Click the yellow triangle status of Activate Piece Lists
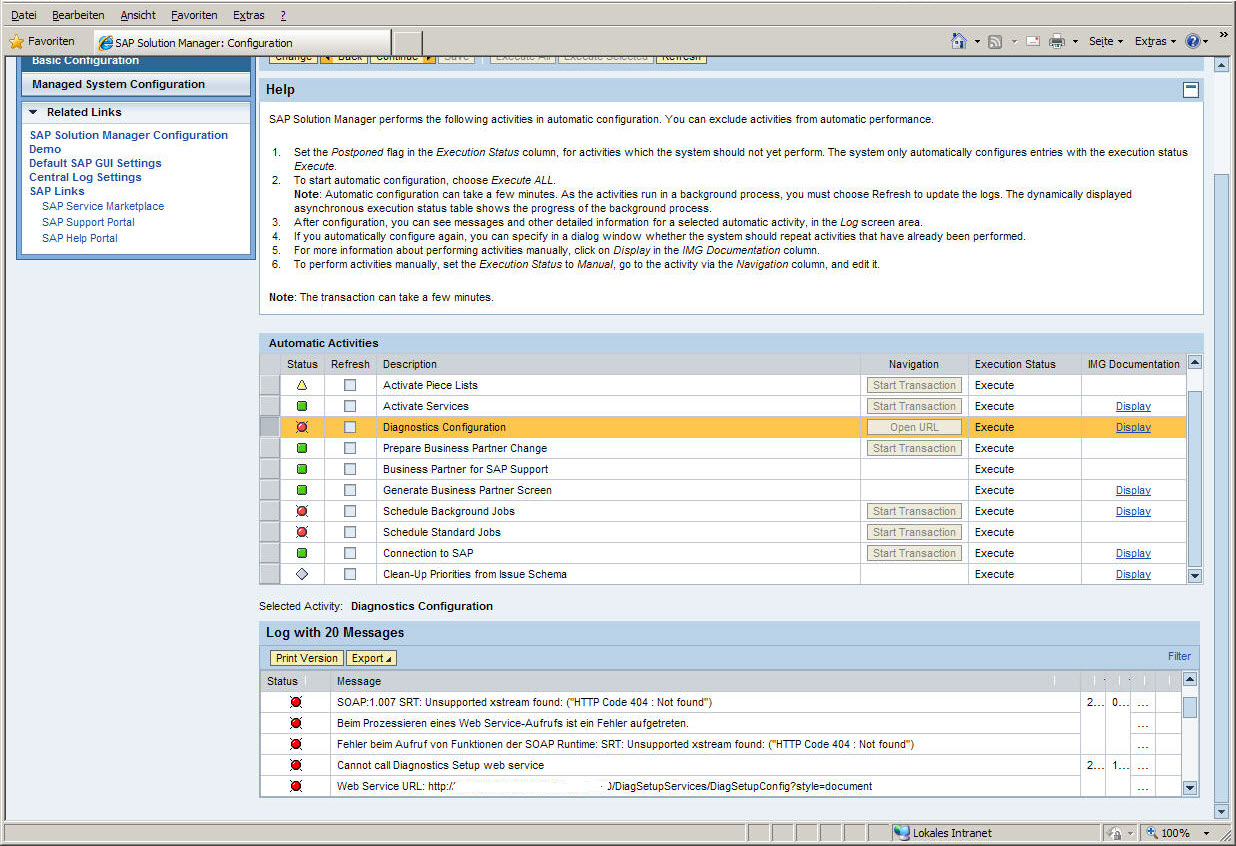The width and height of the screenshot is (1236, 846). 302,385
